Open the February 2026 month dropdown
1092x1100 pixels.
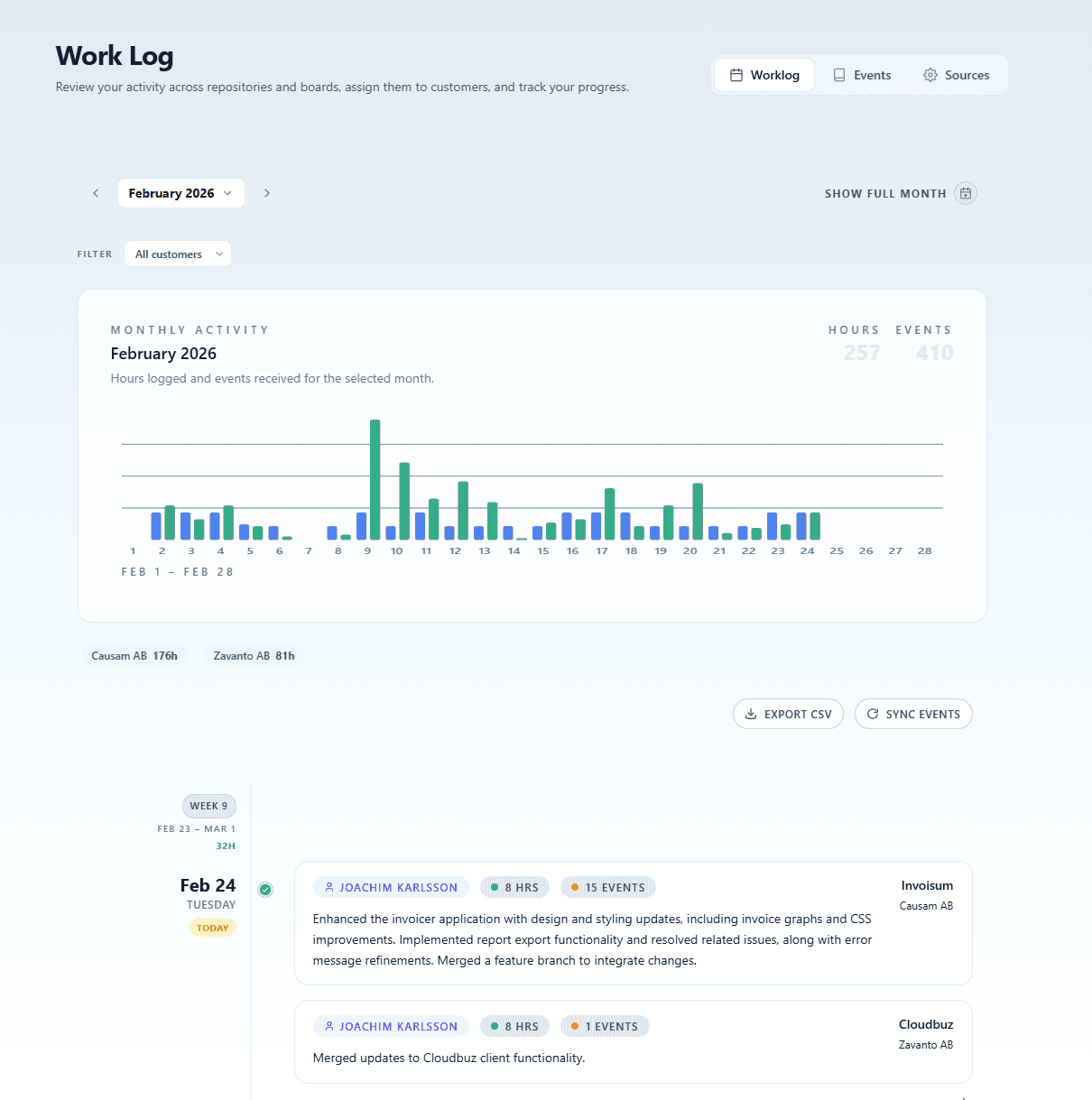tap(180, 193)
